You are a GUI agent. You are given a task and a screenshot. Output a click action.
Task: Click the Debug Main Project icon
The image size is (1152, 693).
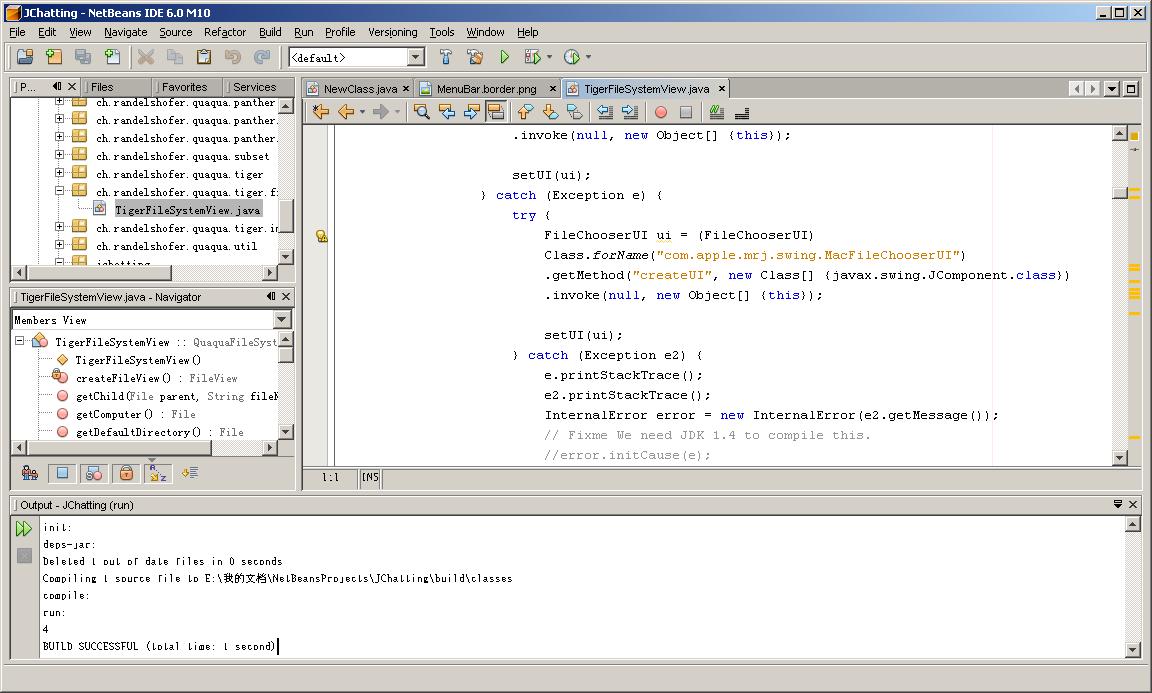click(533, 57)
